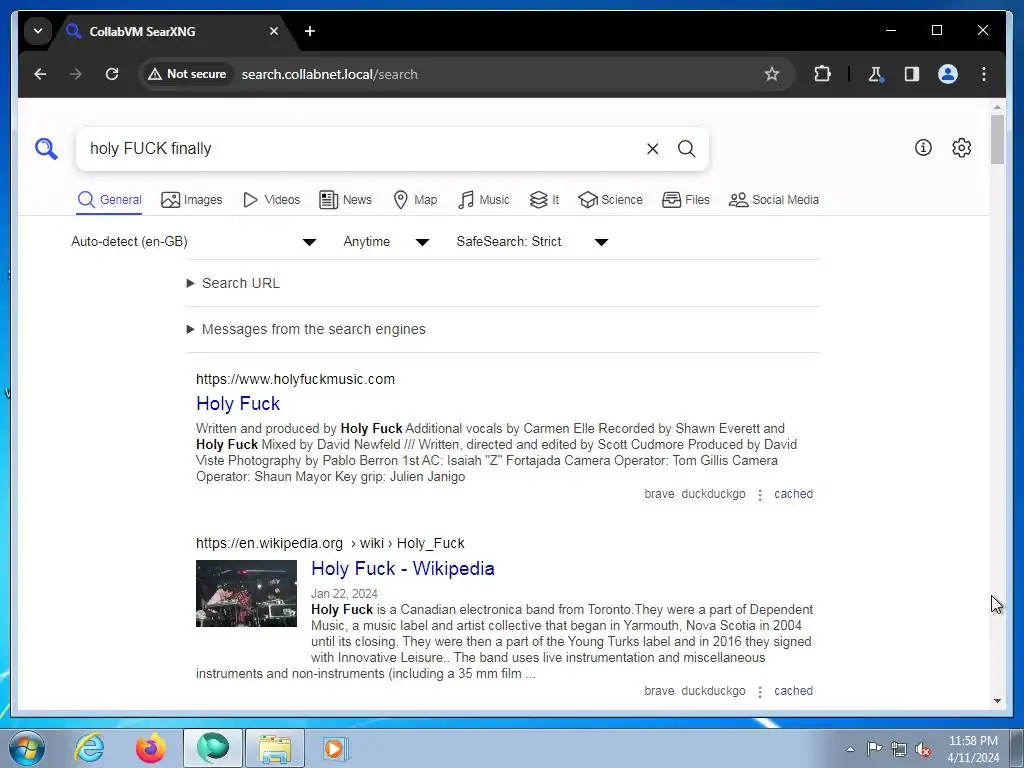Viewport: 1024px width, 768px height.
Task: Click the browser address bar URL
Action: pos(330,74)
